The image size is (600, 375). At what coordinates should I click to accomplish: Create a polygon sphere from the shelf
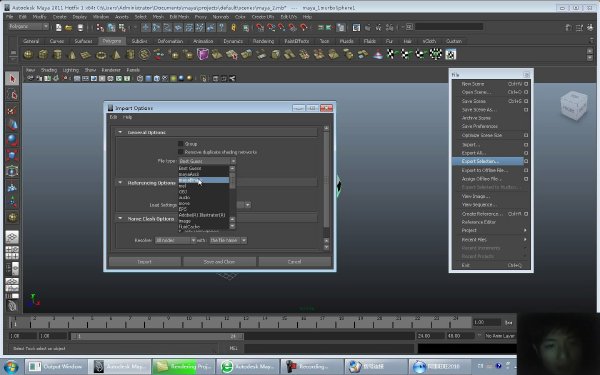coord(28,55)
